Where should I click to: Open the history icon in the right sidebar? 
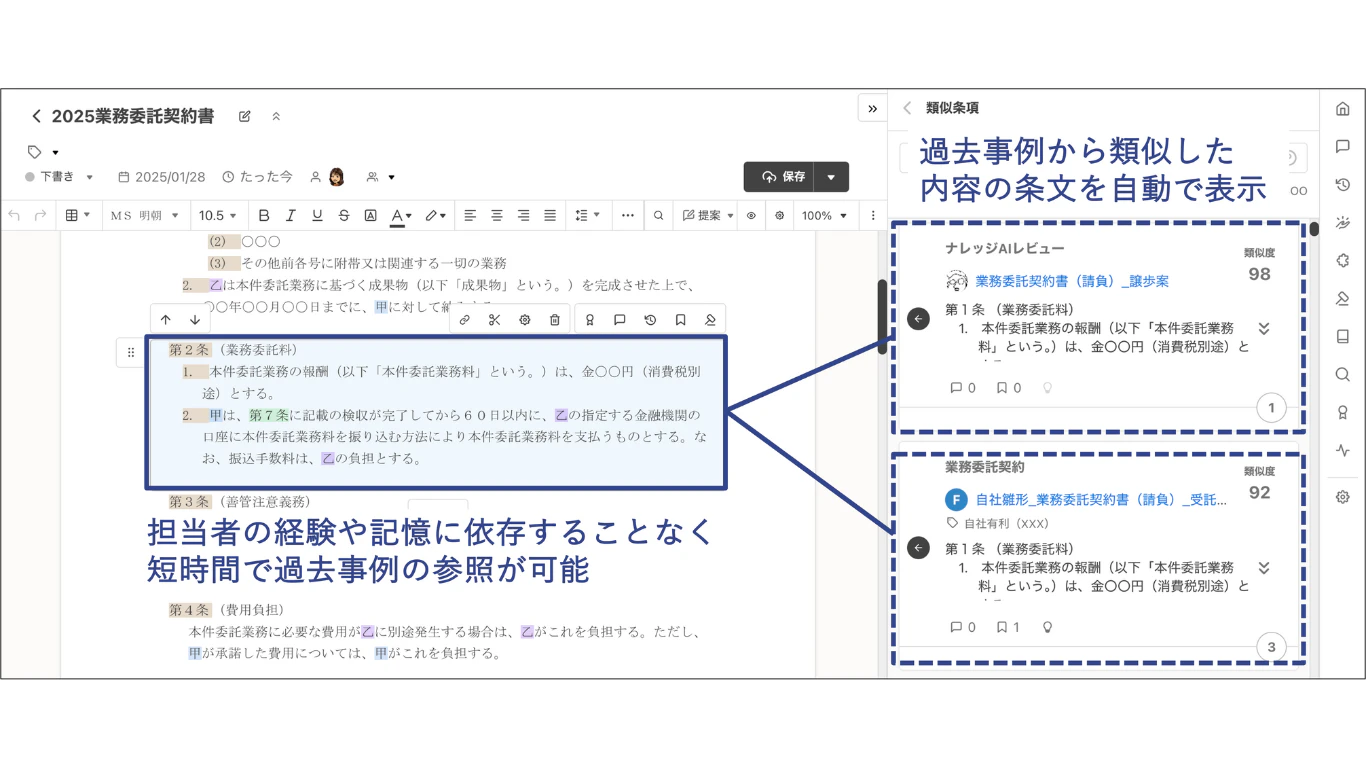1343,185
